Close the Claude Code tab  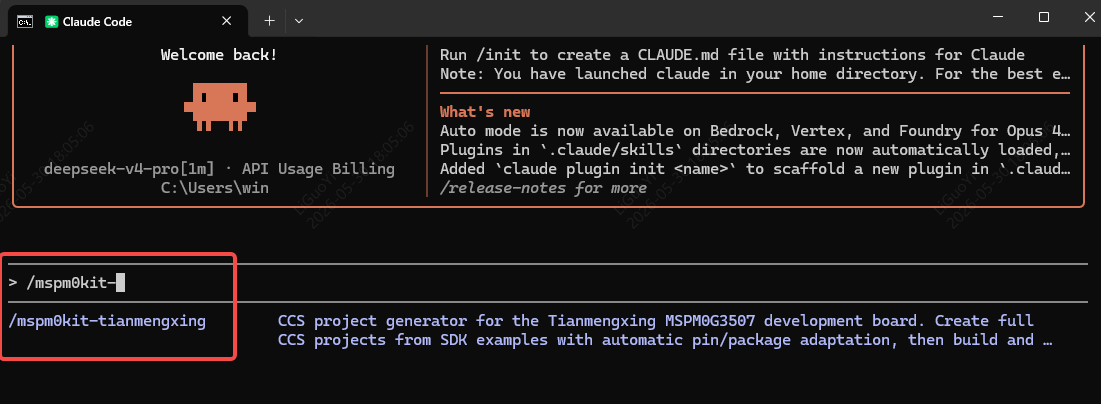[227, 21]
